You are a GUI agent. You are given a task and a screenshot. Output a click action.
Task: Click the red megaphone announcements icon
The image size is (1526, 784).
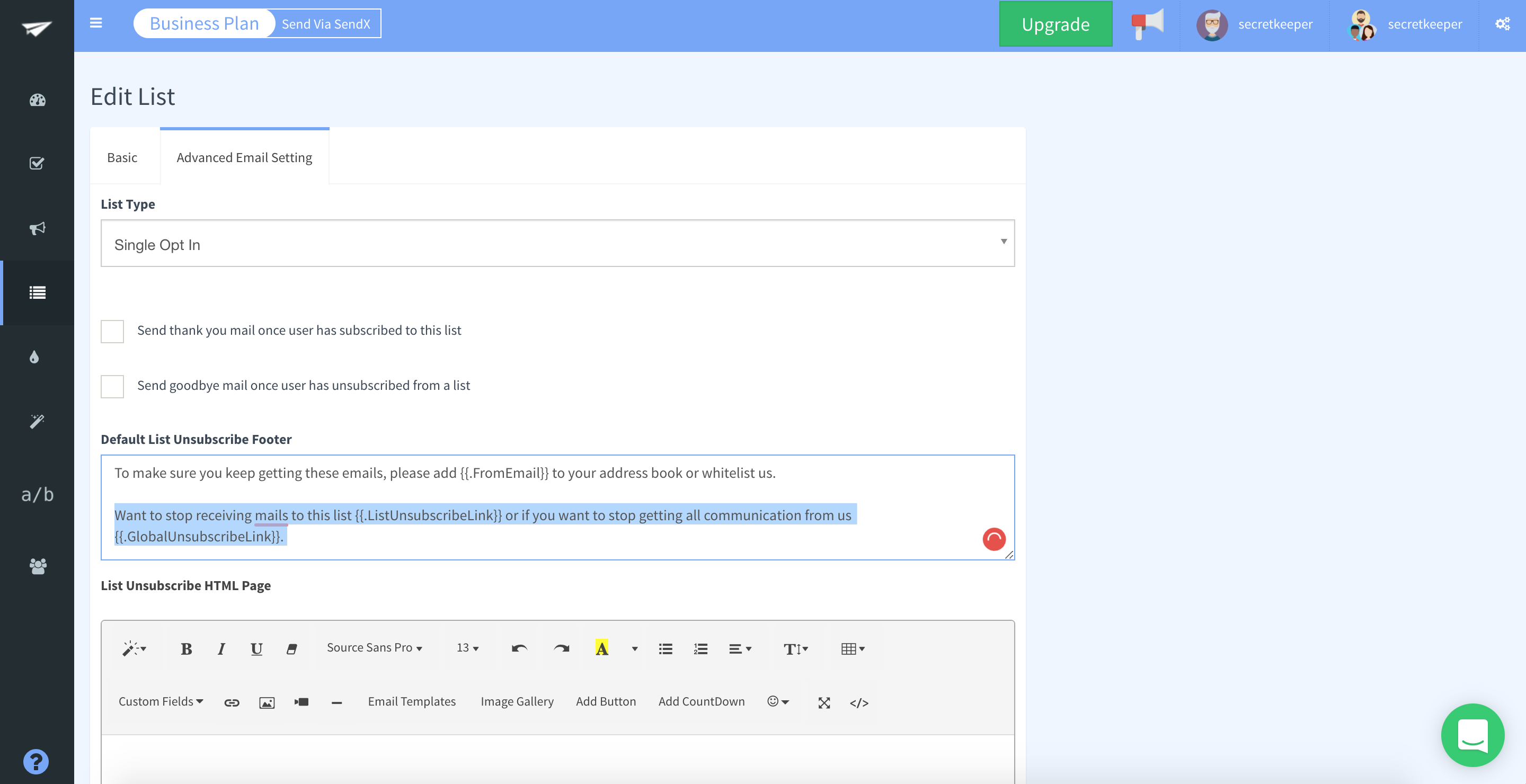[1147, 24]
